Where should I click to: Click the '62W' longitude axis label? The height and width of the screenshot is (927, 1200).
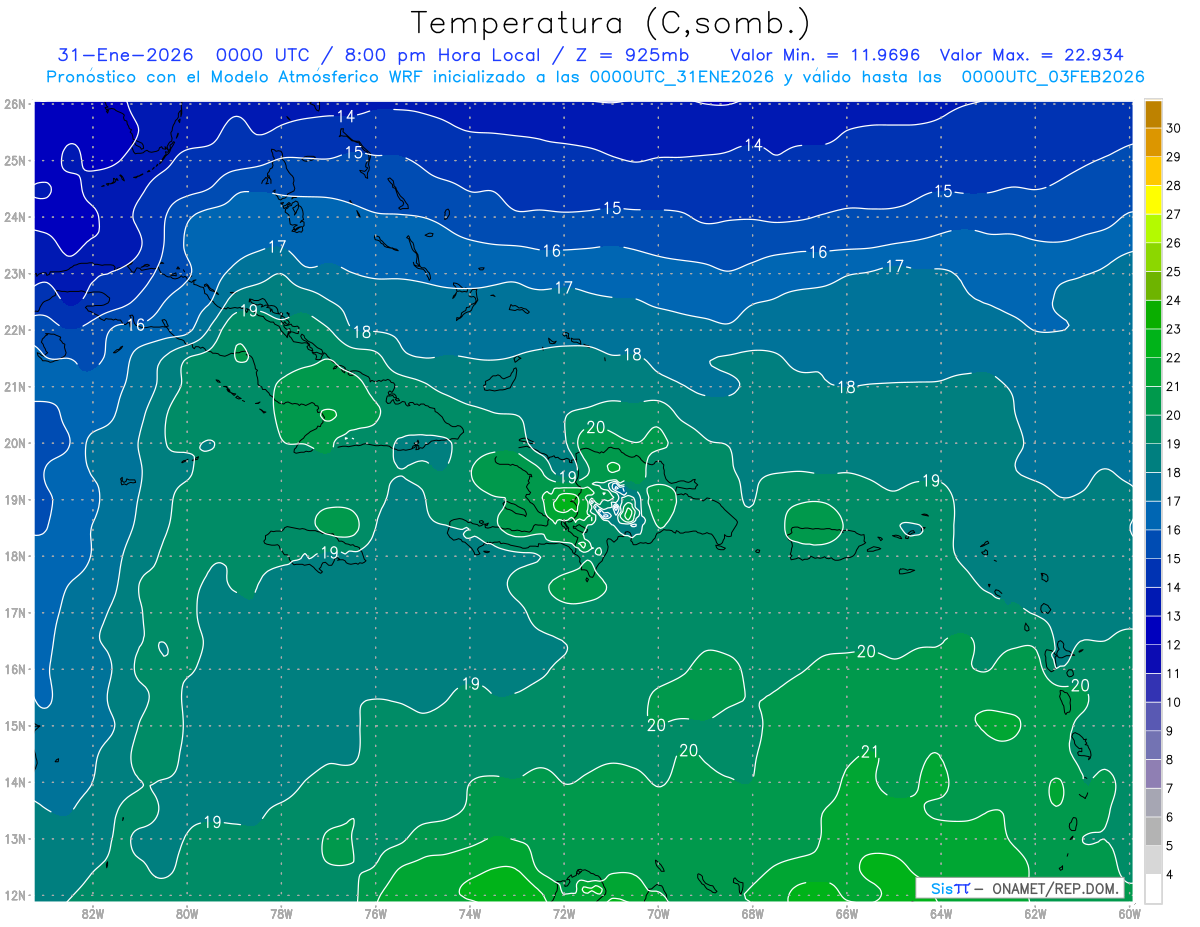(x=1035, y=913)
